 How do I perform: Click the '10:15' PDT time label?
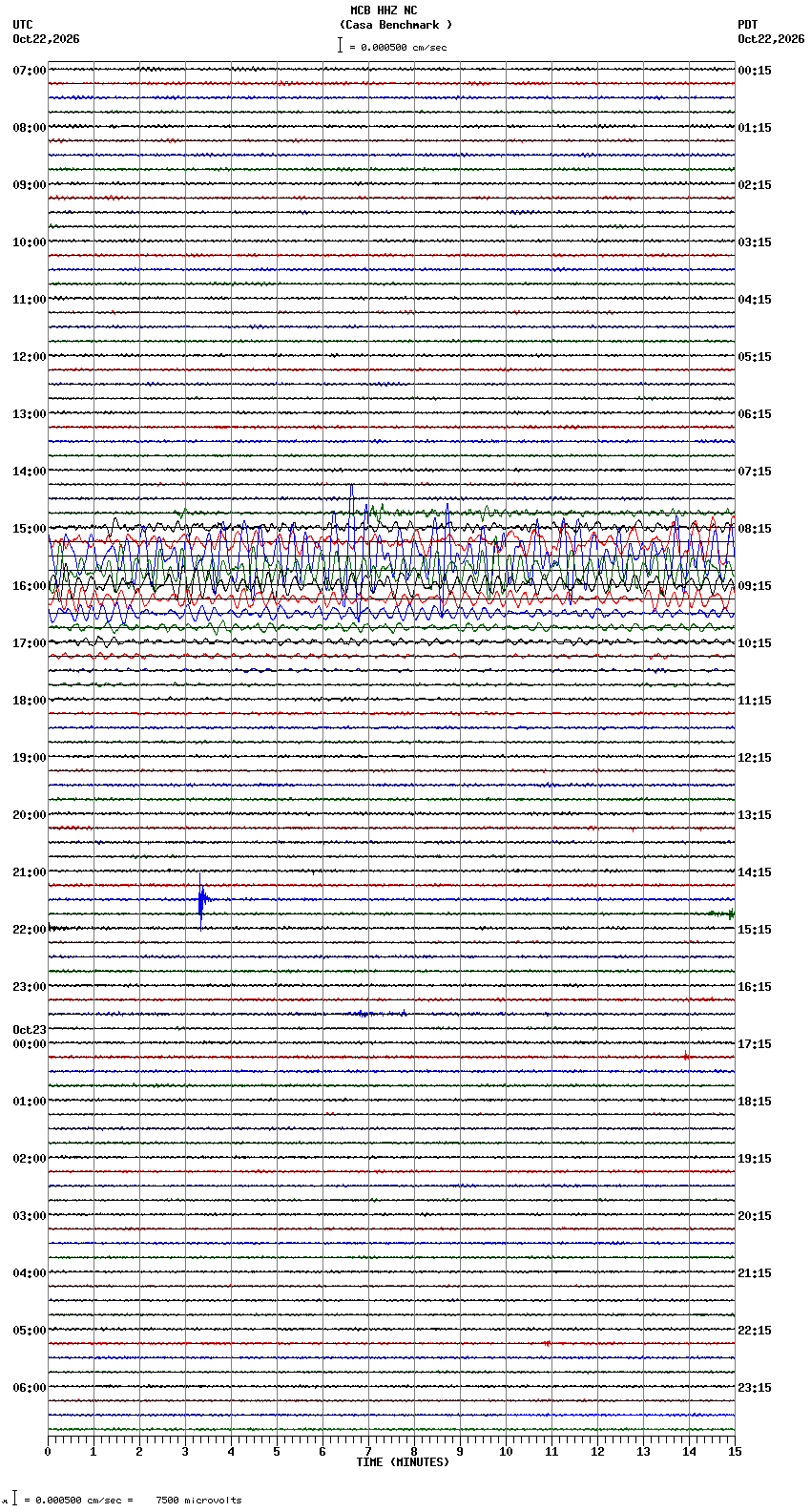(x=755, y=643)
